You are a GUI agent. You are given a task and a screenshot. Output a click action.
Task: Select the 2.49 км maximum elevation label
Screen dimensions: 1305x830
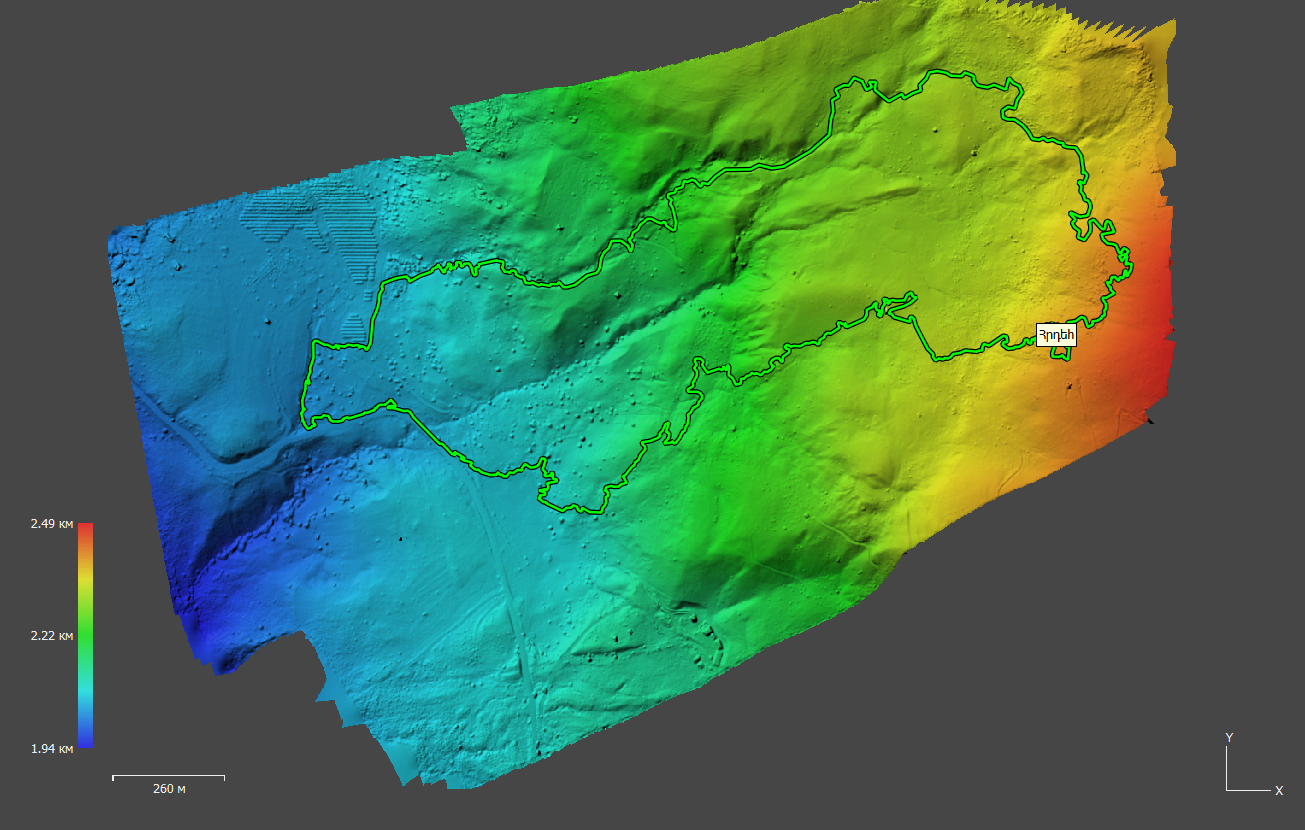coord(52,524)
